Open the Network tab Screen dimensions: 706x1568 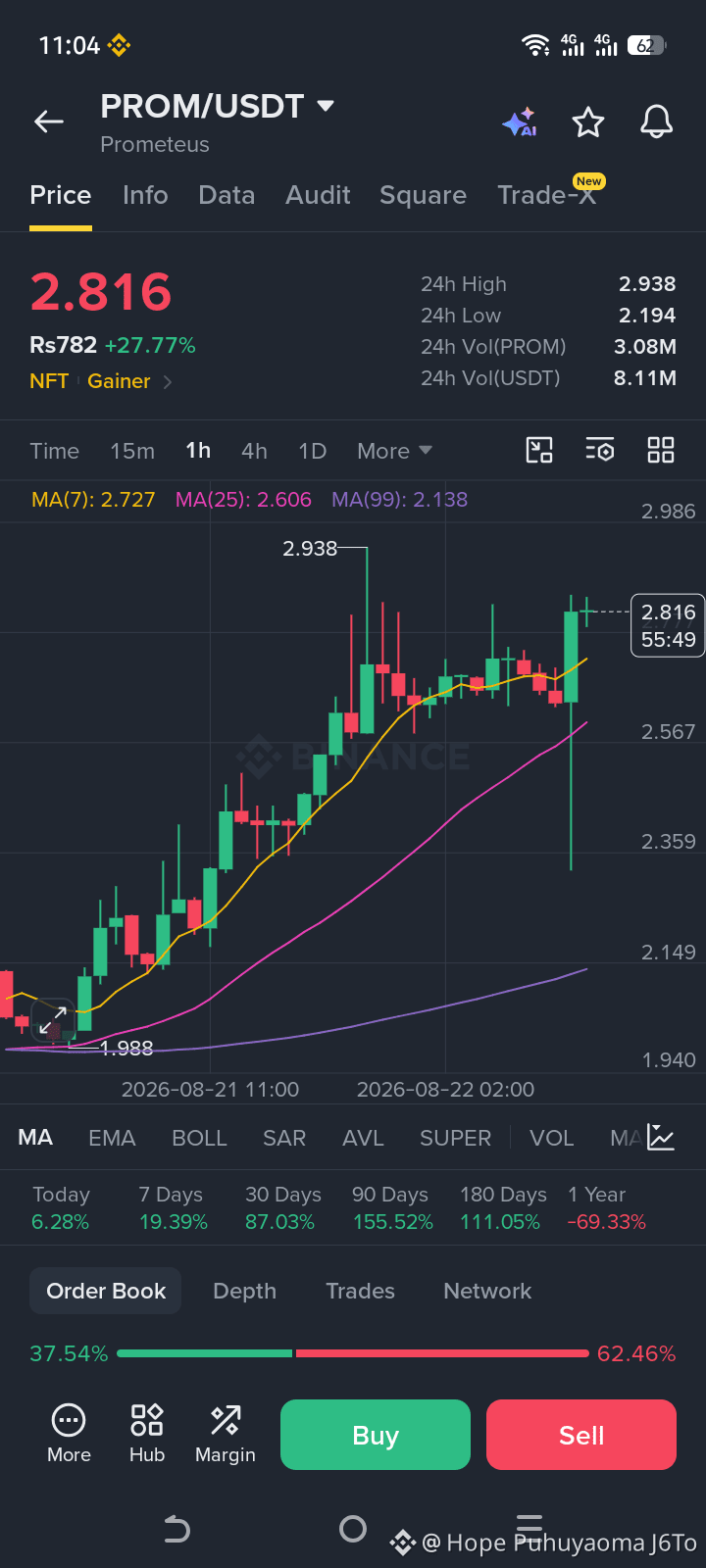pyautogui.click(x=487, y=1291)
